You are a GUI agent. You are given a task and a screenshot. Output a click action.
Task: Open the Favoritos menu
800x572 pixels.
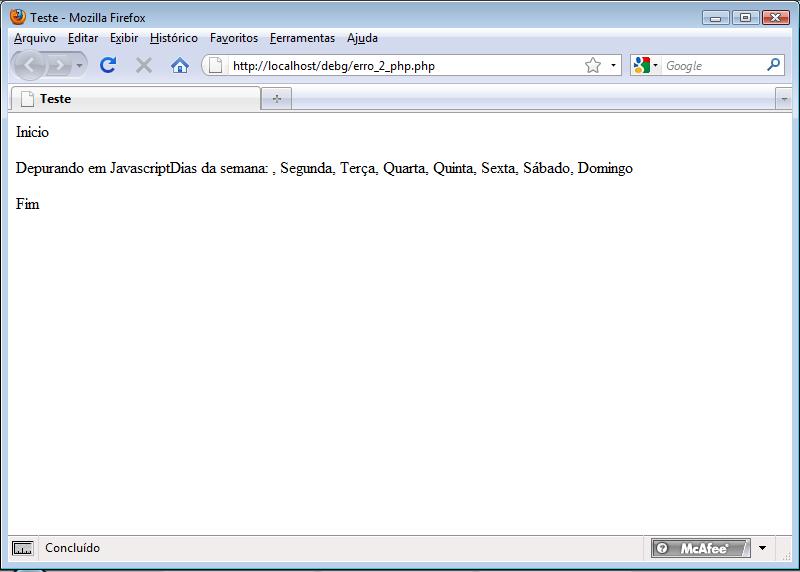click(x=234, y=38)
